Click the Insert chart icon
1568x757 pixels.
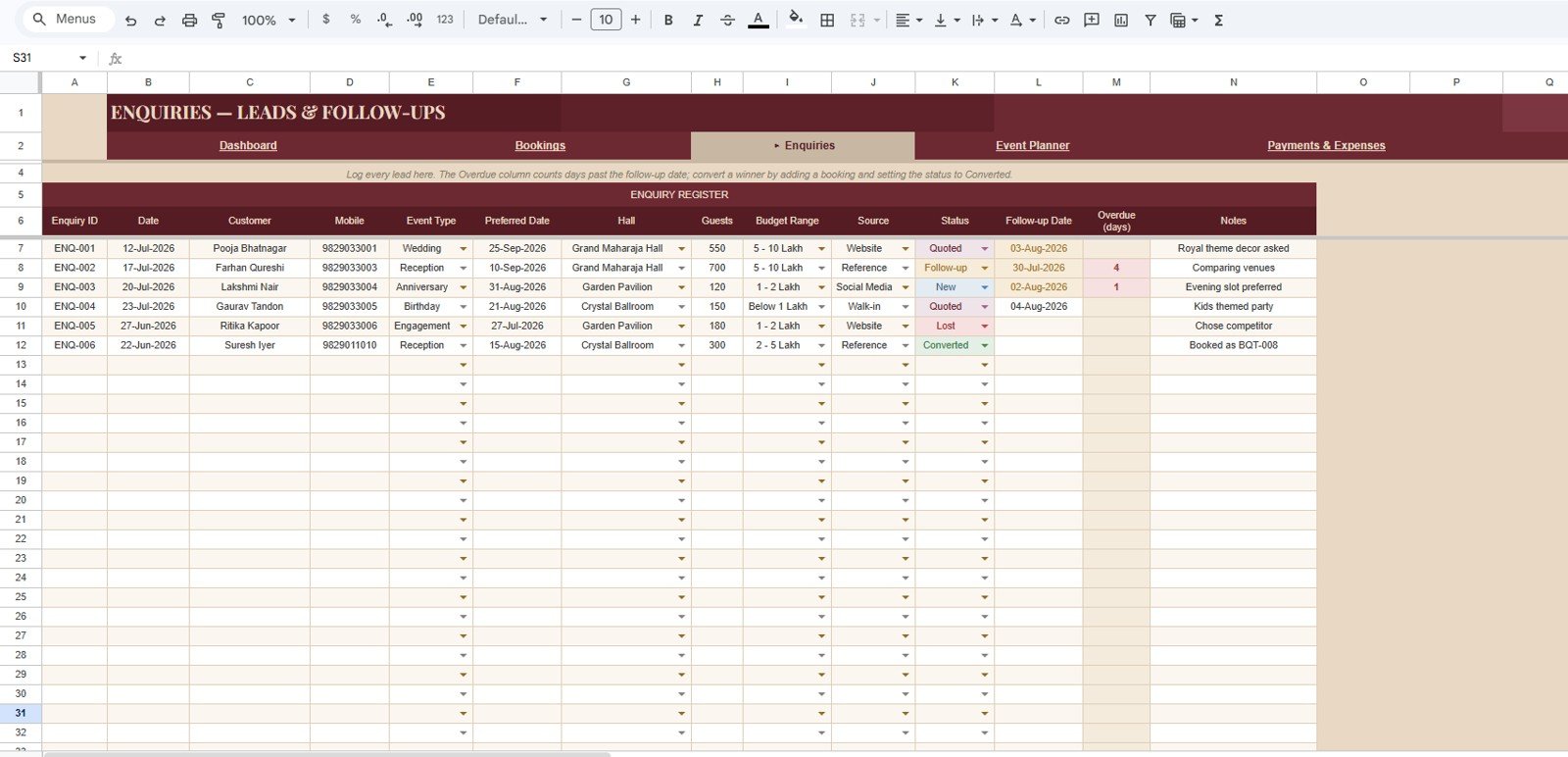1120,20
